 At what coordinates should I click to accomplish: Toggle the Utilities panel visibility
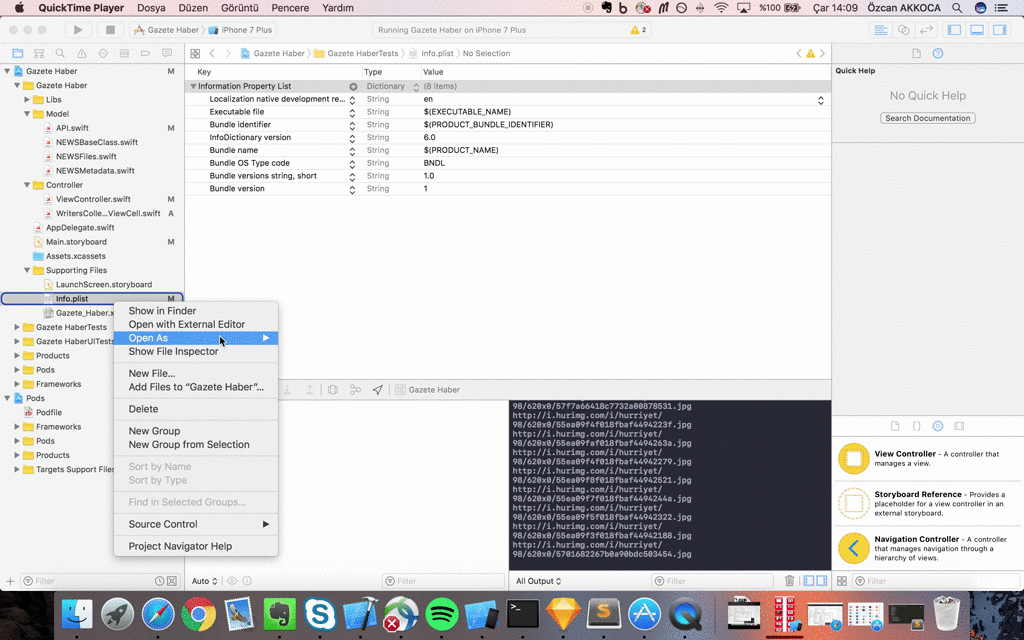click(1000, 30)
